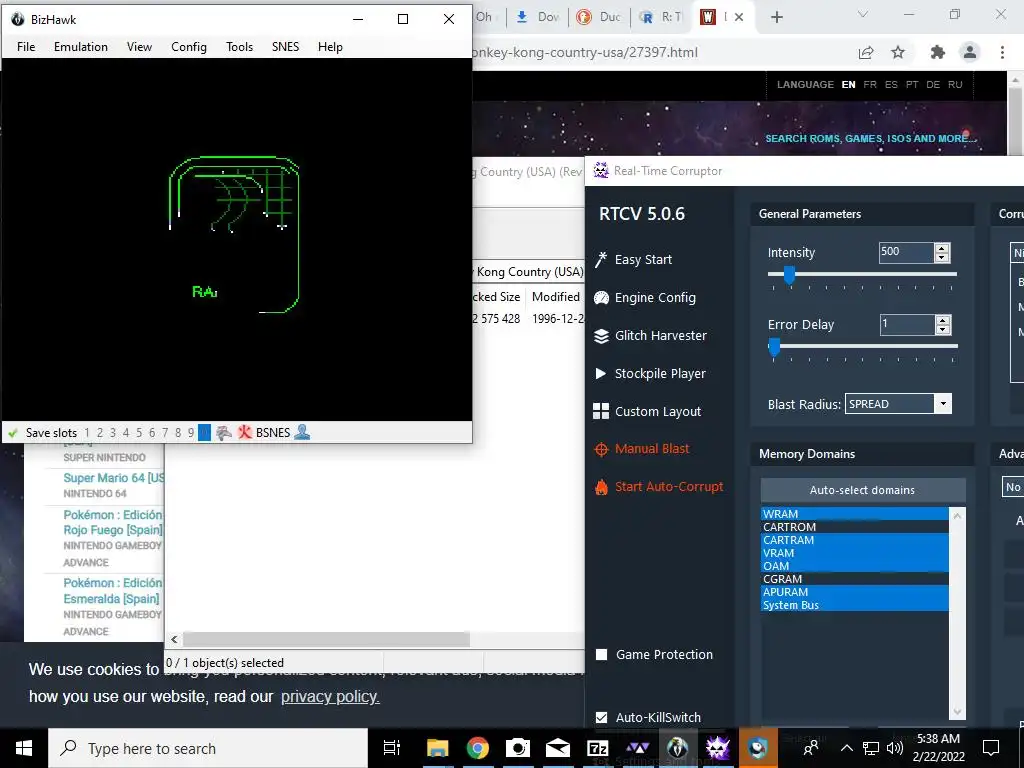Open Chrome profile avatar
Screen dimensions: 1024x768
(x=970, y=52)
